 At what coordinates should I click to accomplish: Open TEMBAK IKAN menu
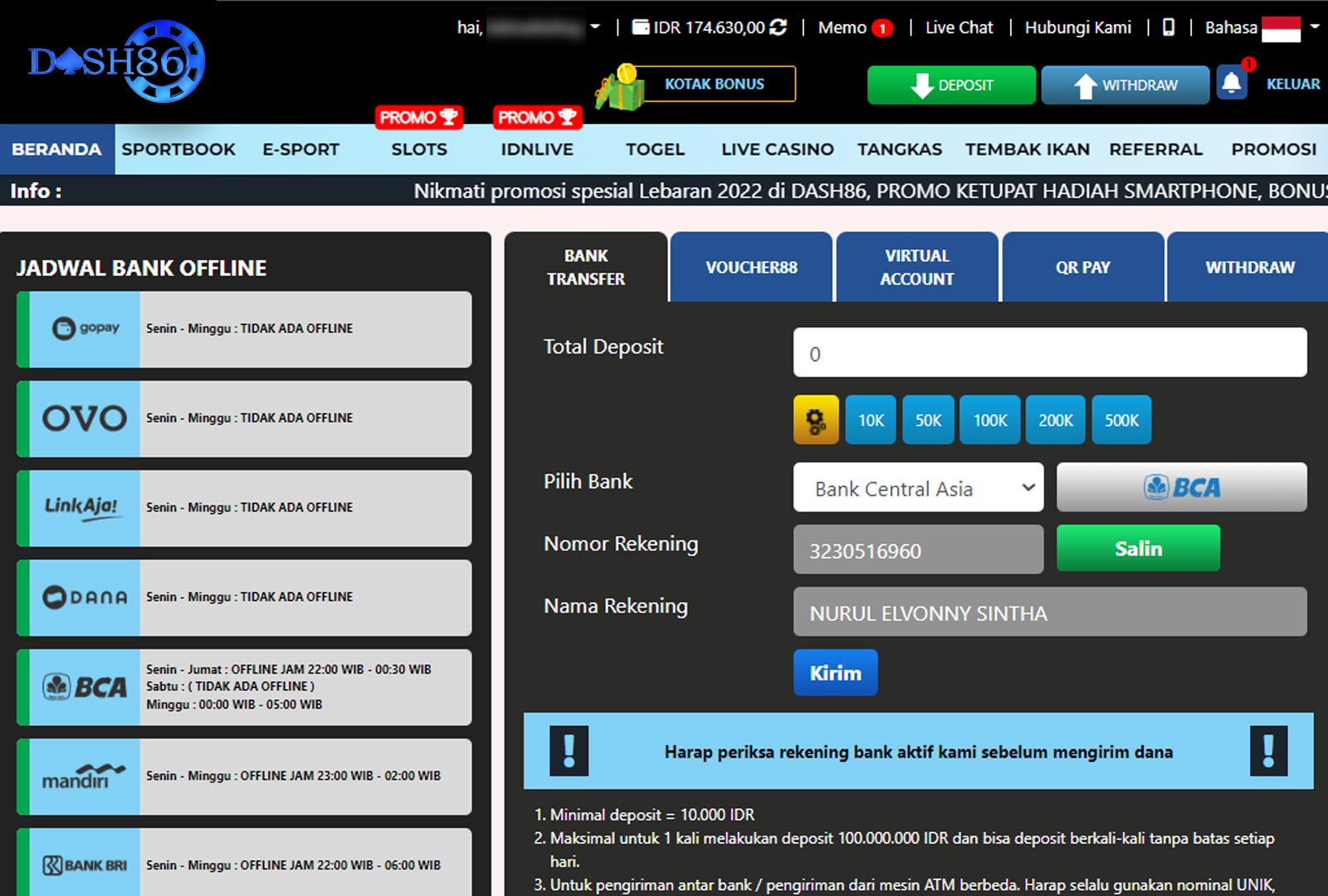(1028, 149)
